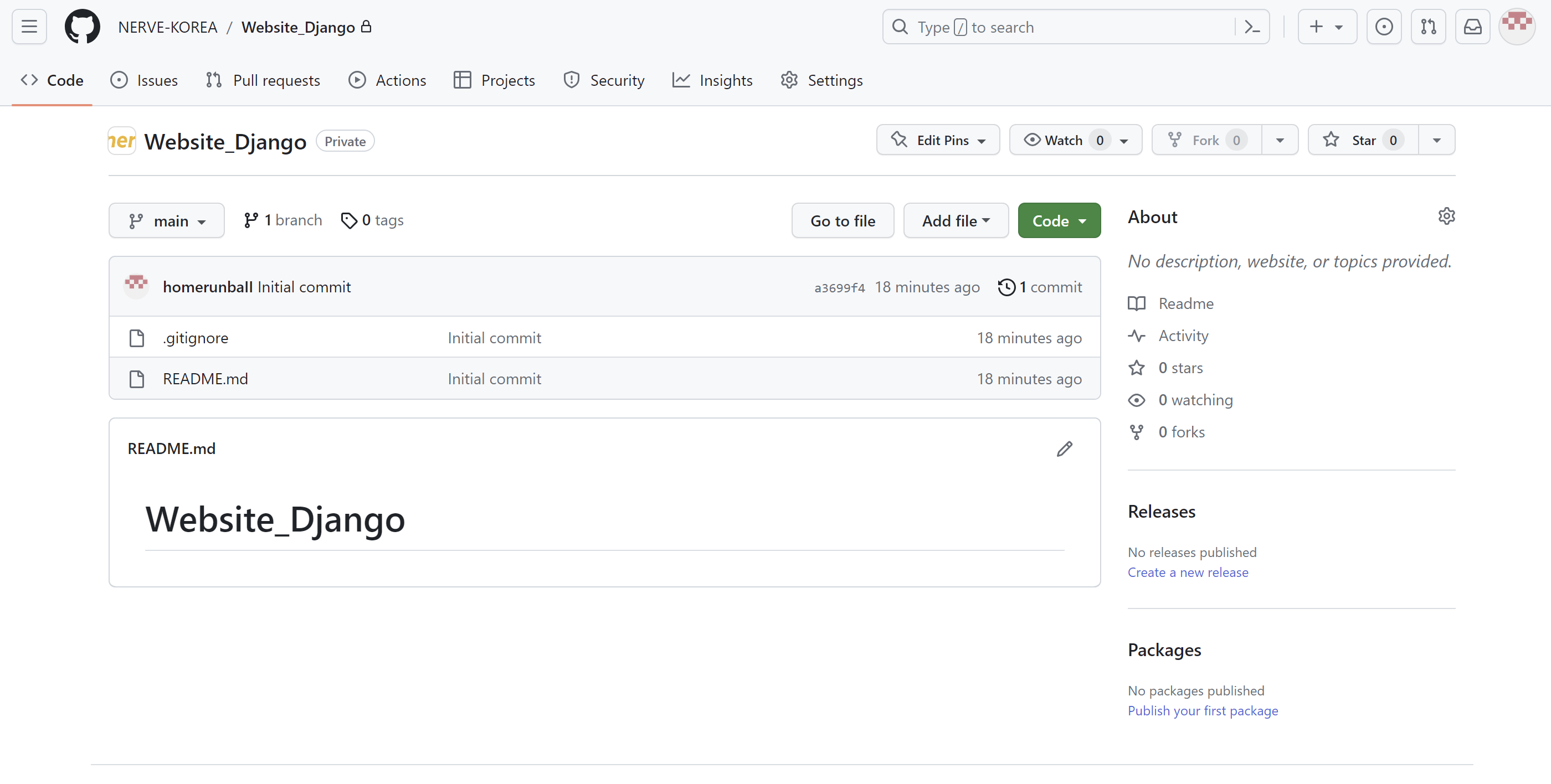Edit README with the pencil icon
This screenshot has width=1551, height=784.
tap(1064, 449)
